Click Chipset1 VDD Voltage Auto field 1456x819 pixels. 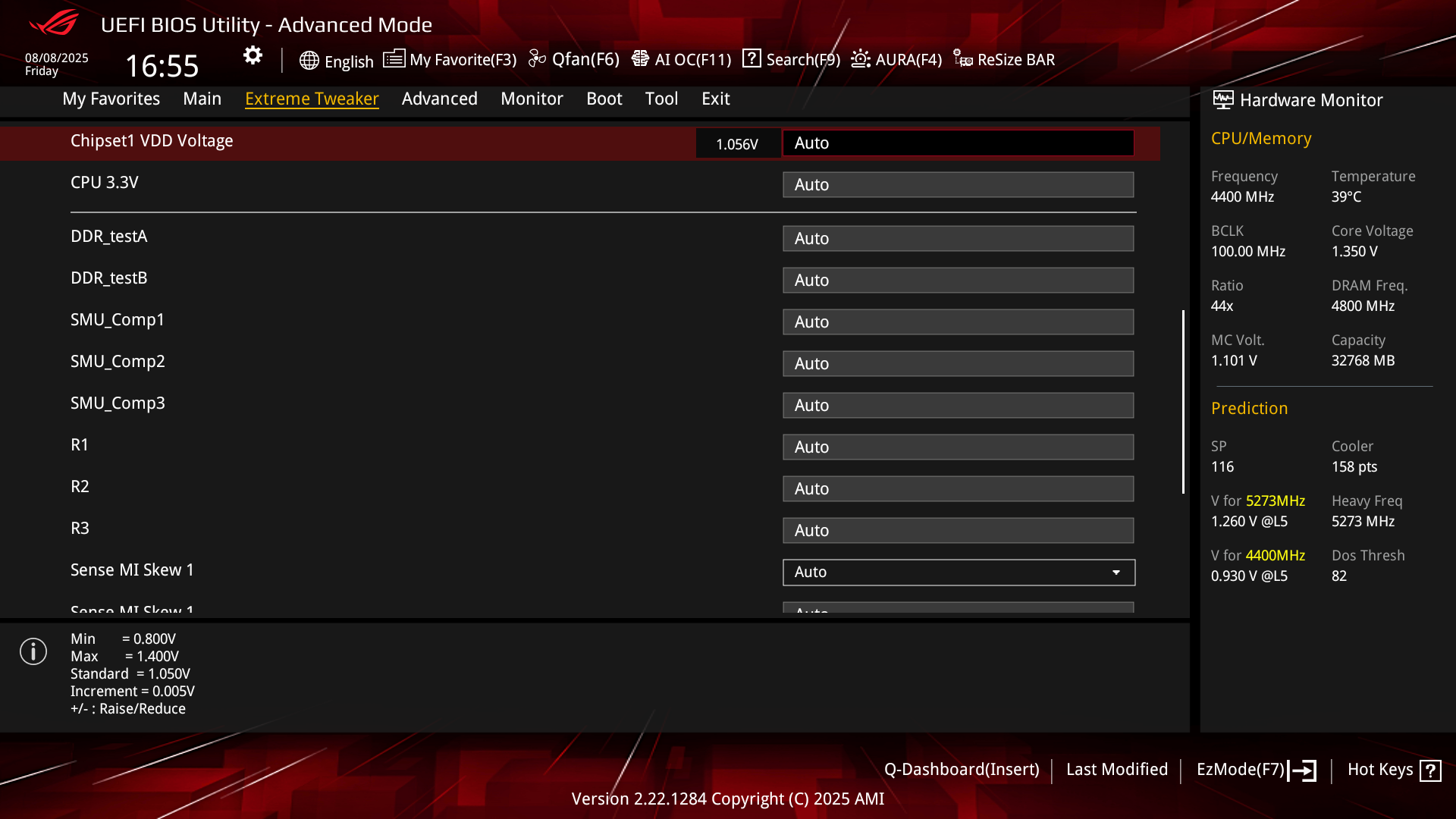(x=959, y=143)
